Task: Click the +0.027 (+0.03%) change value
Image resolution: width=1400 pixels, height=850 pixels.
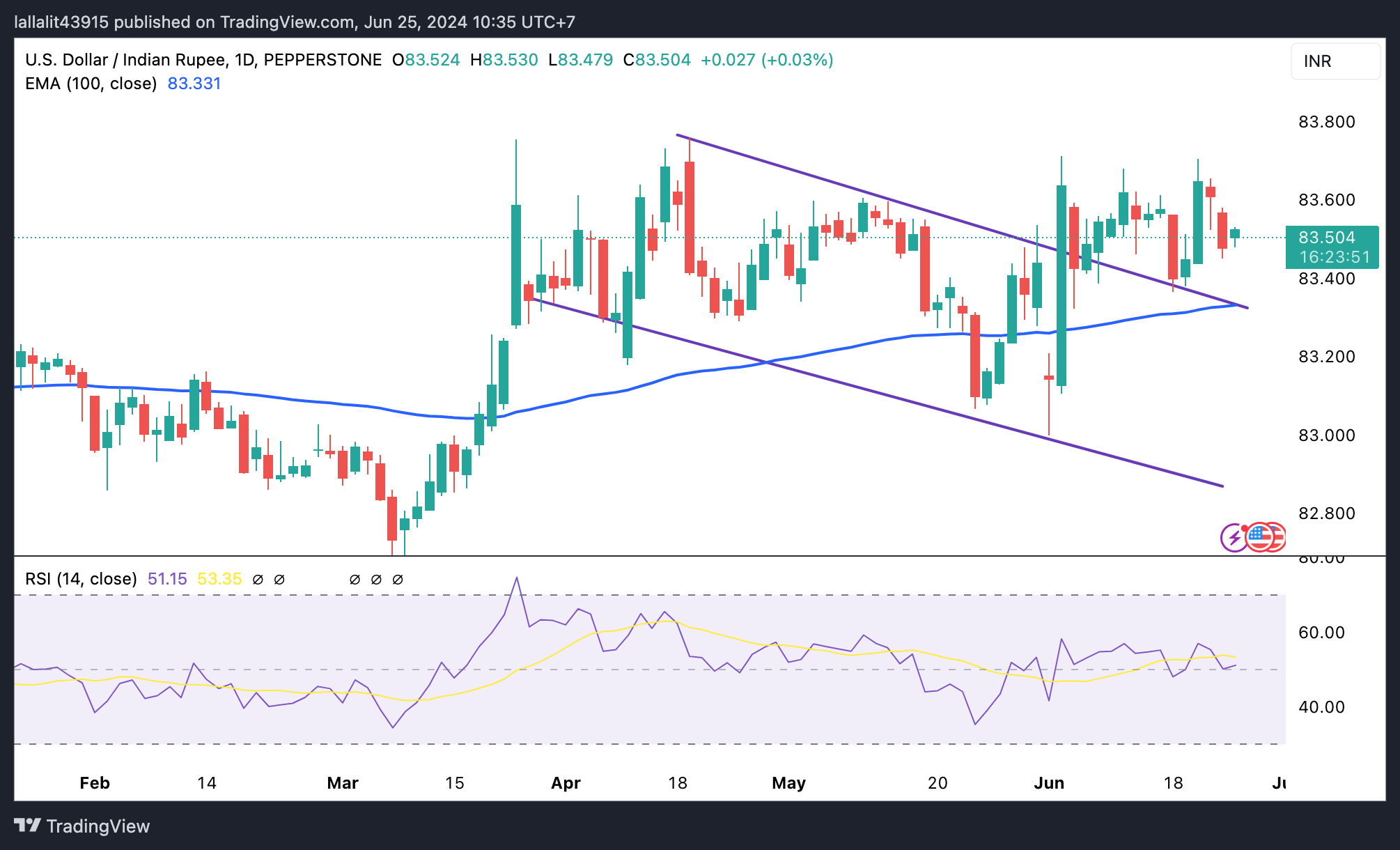Action: tap(766, 60)
